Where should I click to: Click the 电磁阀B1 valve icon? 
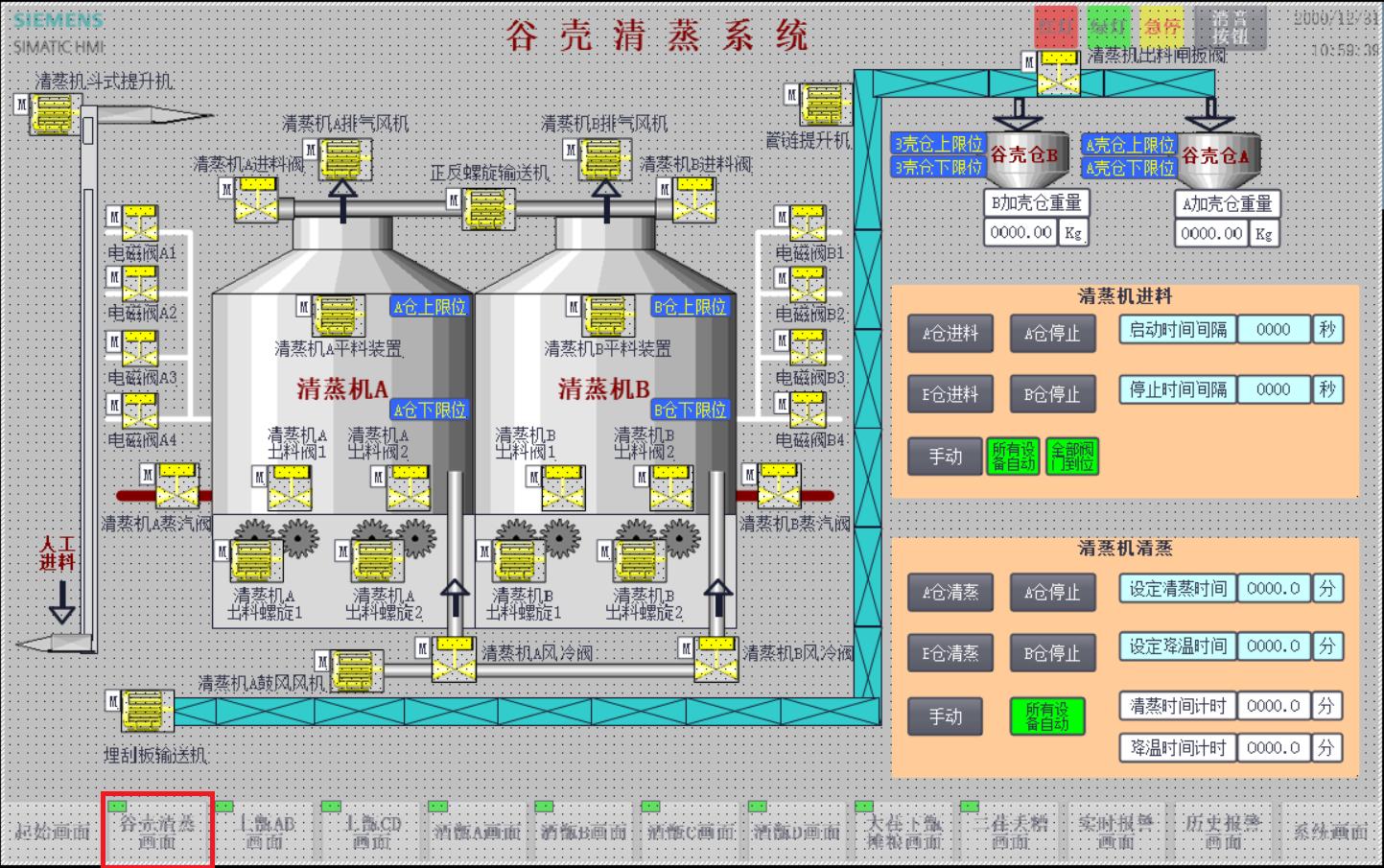coord(808,224)
